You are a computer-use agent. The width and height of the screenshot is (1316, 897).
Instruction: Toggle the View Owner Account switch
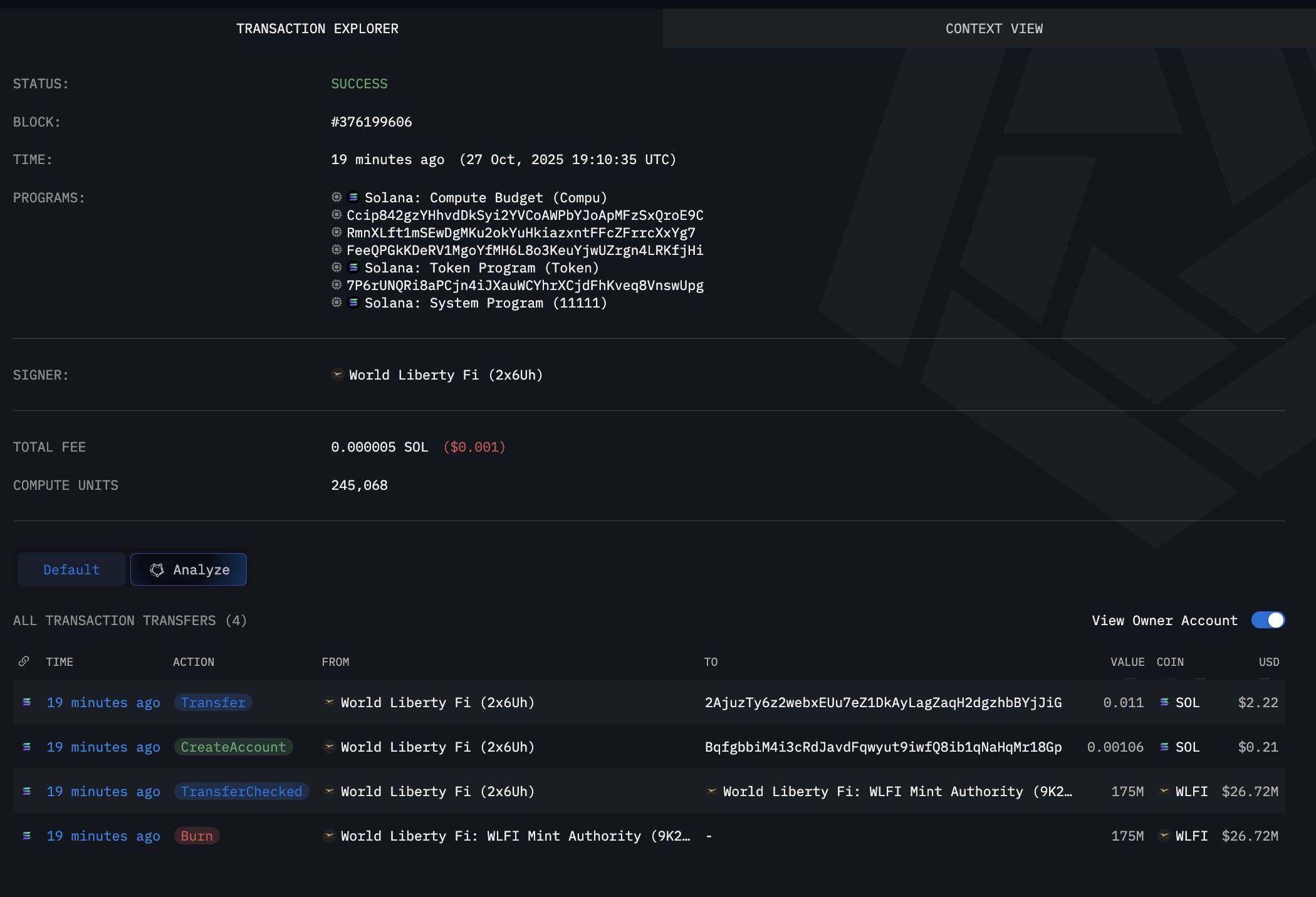1268,620
